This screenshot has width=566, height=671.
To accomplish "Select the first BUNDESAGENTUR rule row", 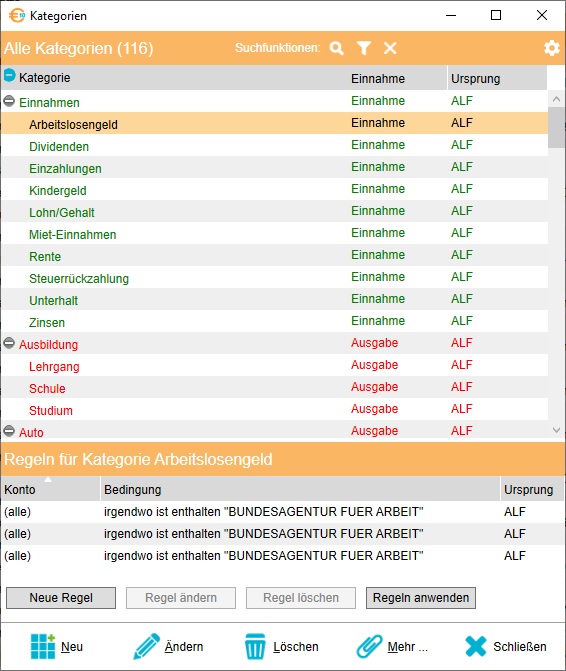I will 282,512.
